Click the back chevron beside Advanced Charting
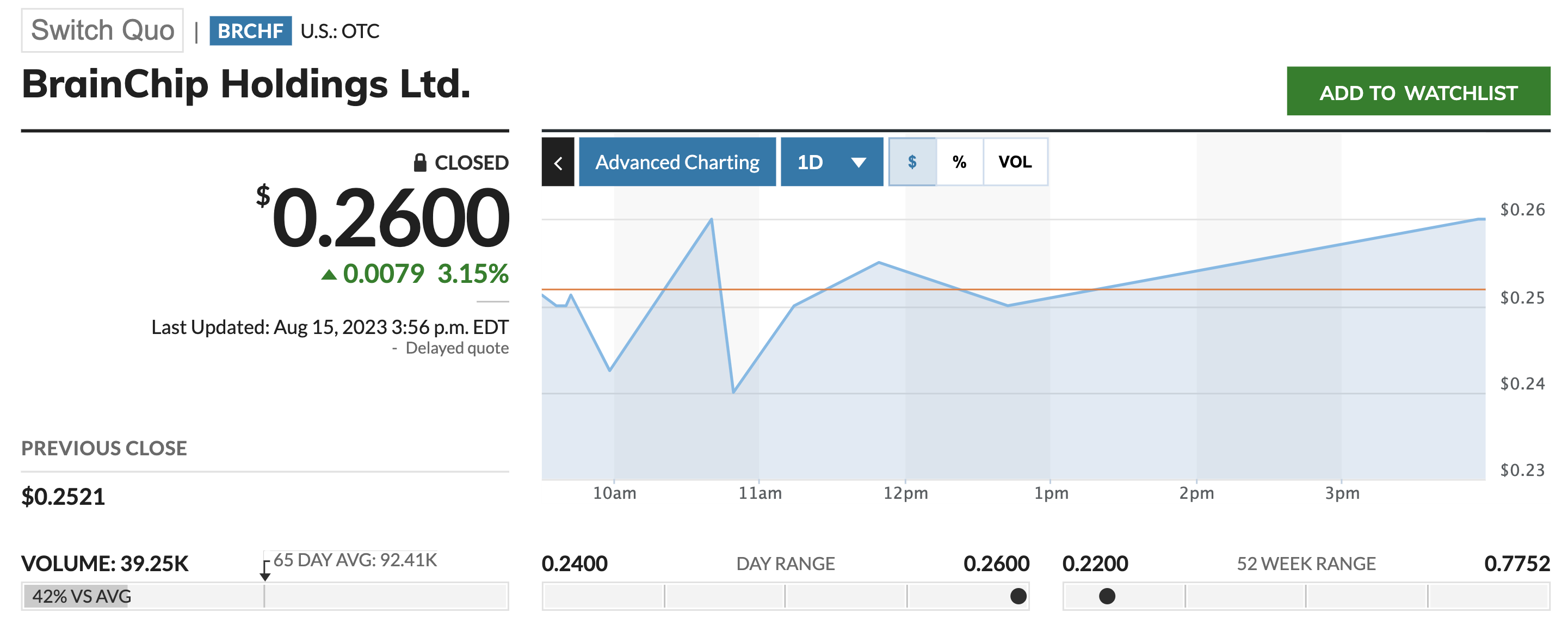The image size is (1568, 631). tap(558, 162)
